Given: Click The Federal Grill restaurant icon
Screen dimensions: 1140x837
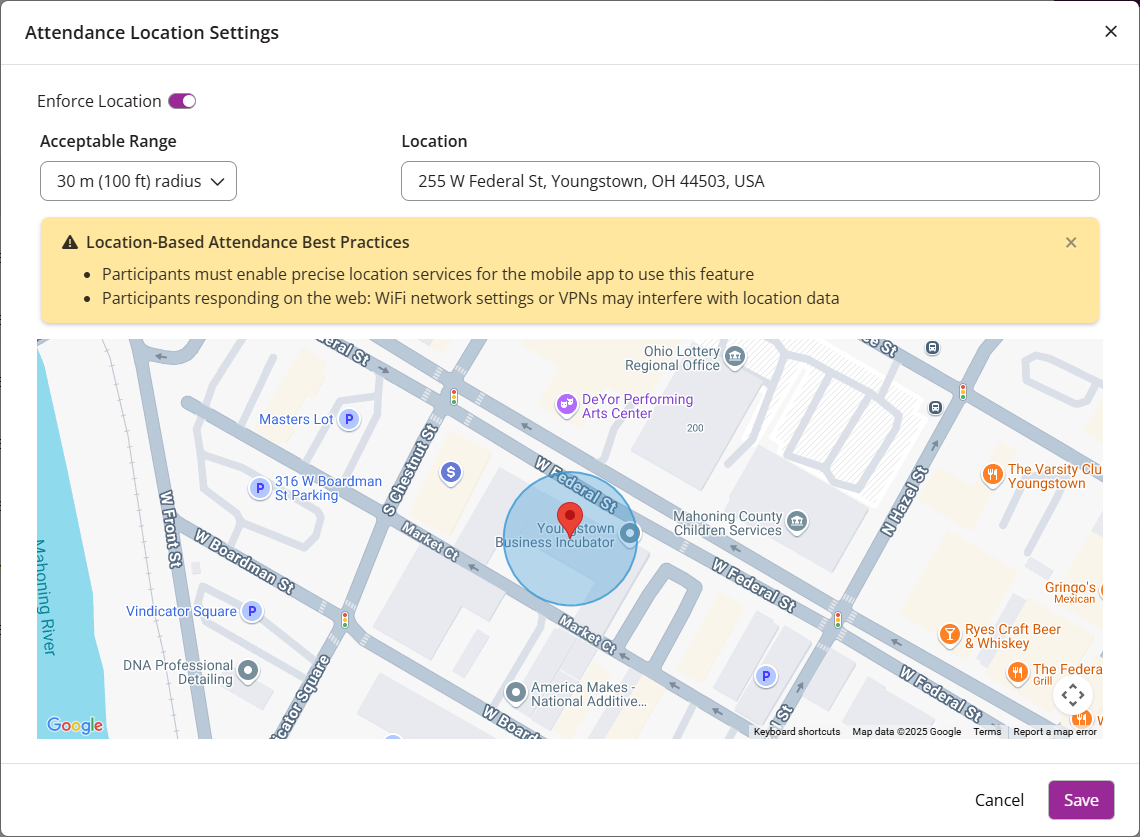Looking at the screenshot, I should [1018, 672].
